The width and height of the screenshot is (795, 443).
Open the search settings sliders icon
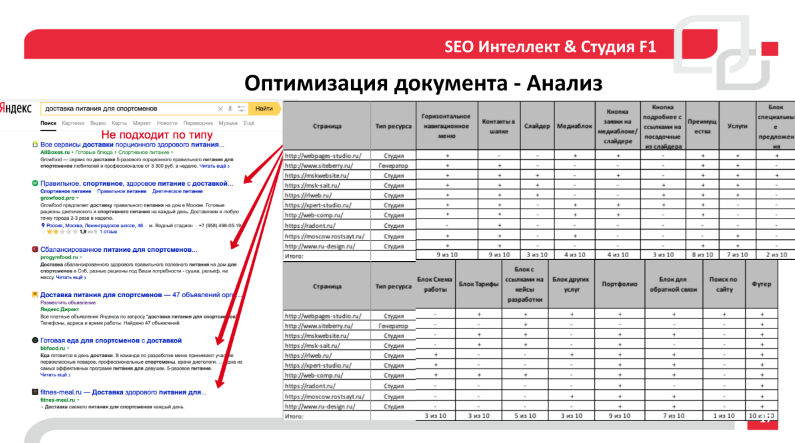coord(241,108)
